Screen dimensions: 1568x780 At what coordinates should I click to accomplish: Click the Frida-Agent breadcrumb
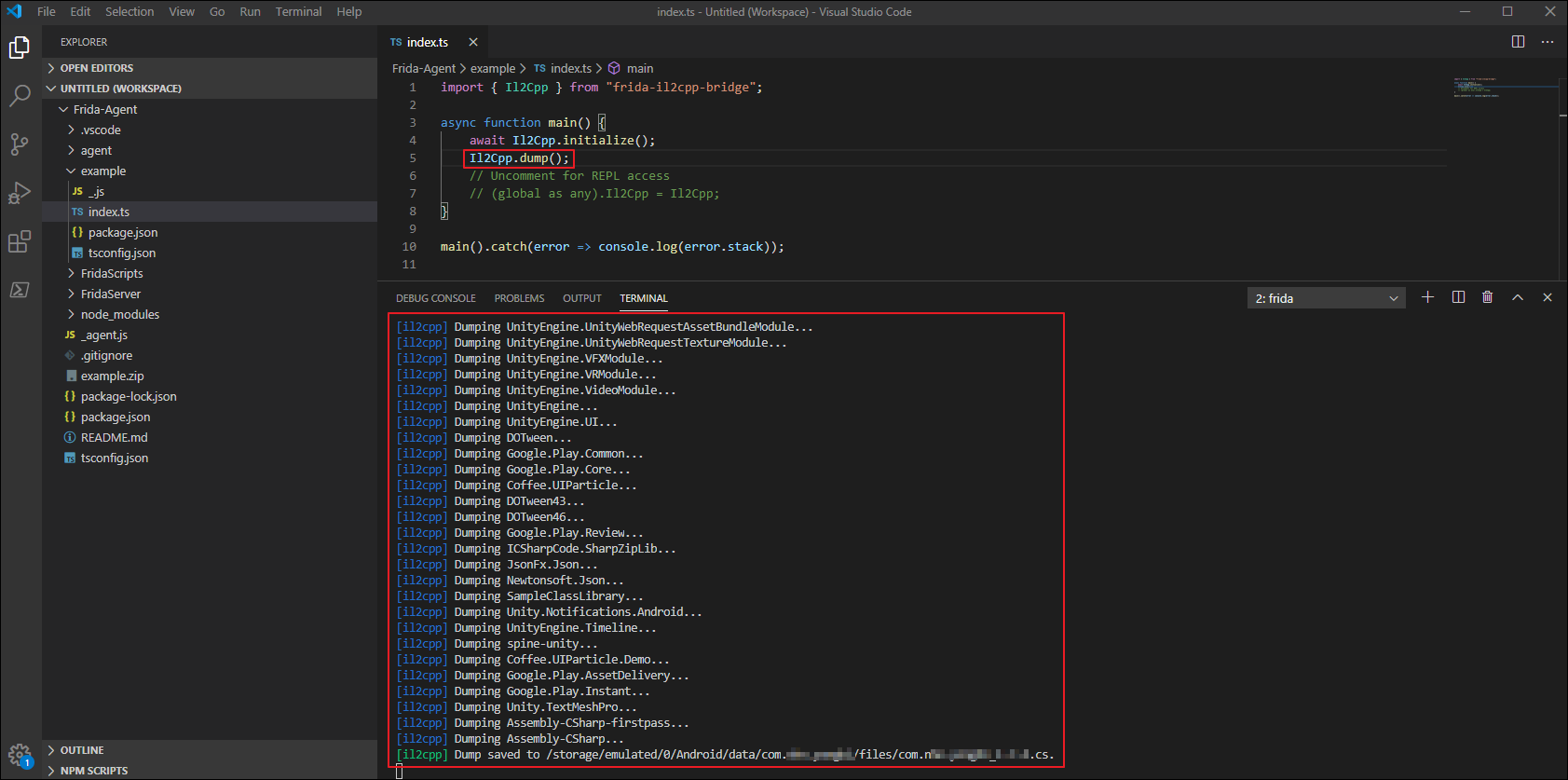coord(424,68)
